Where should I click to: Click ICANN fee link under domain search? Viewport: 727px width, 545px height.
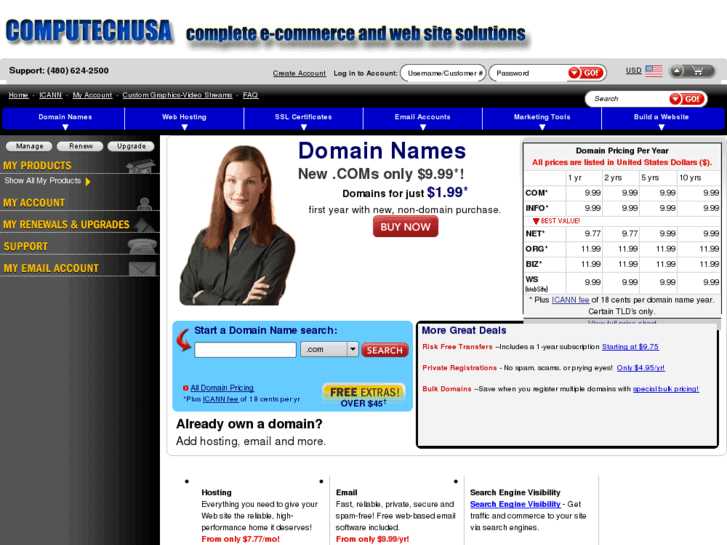tap(220, 399)
